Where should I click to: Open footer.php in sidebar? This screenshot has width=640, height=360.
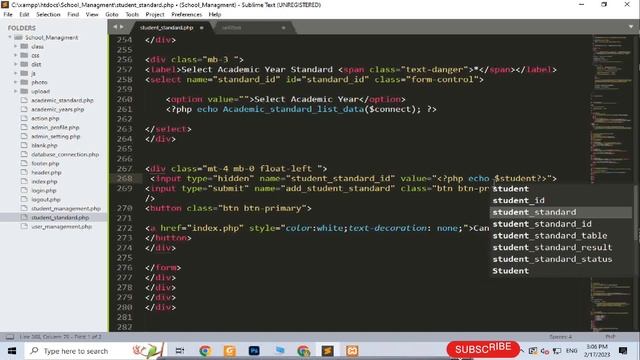tap(45, 163)
